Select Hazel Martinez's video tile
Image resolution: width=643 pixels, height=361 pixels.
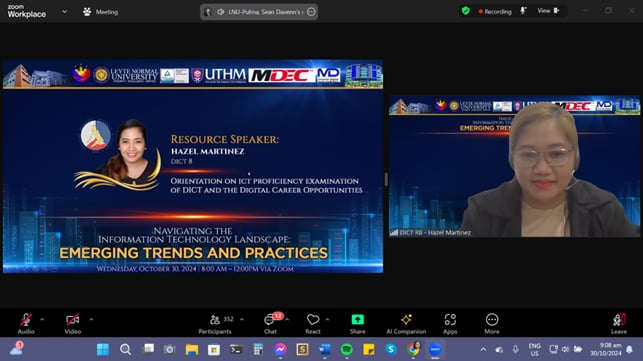tap(514, 166)
